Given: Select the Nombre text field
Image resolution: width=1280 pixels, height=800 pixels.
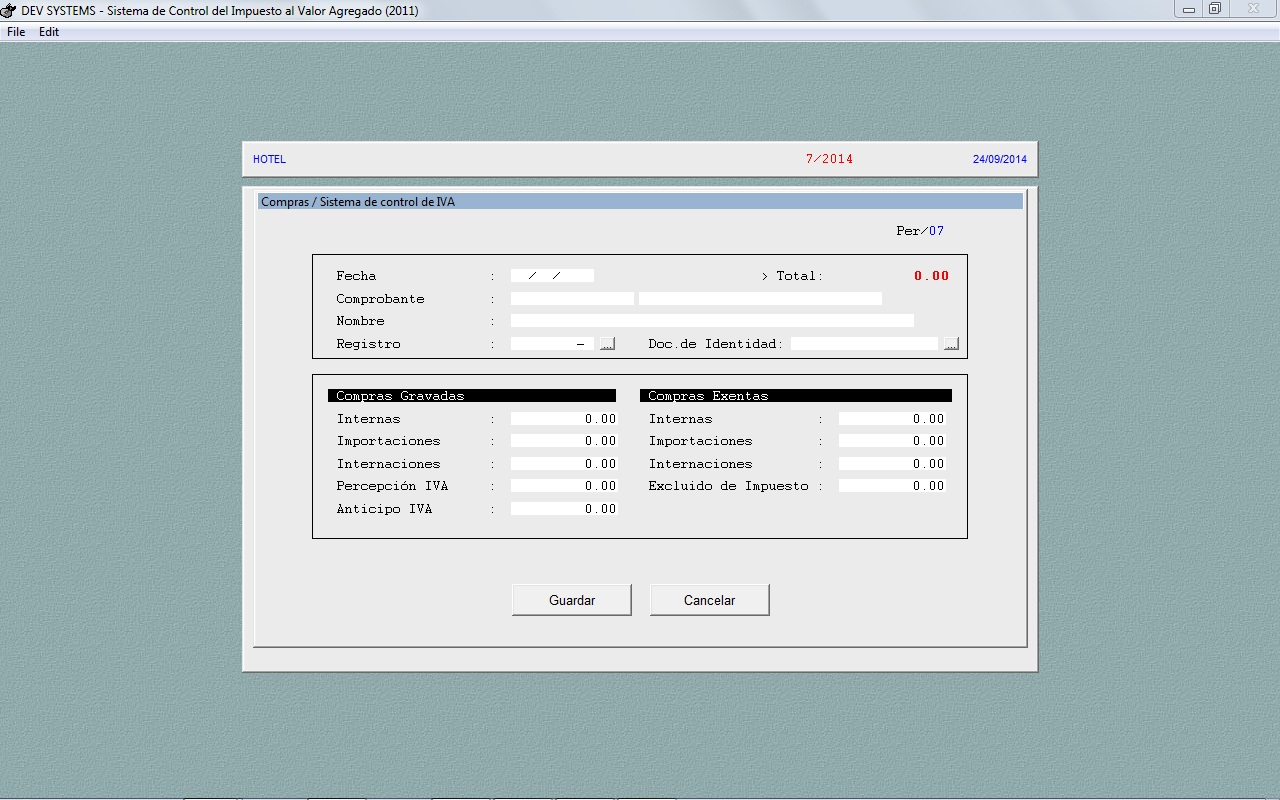Looking at the screenshot, I should [x=712, y=321].
